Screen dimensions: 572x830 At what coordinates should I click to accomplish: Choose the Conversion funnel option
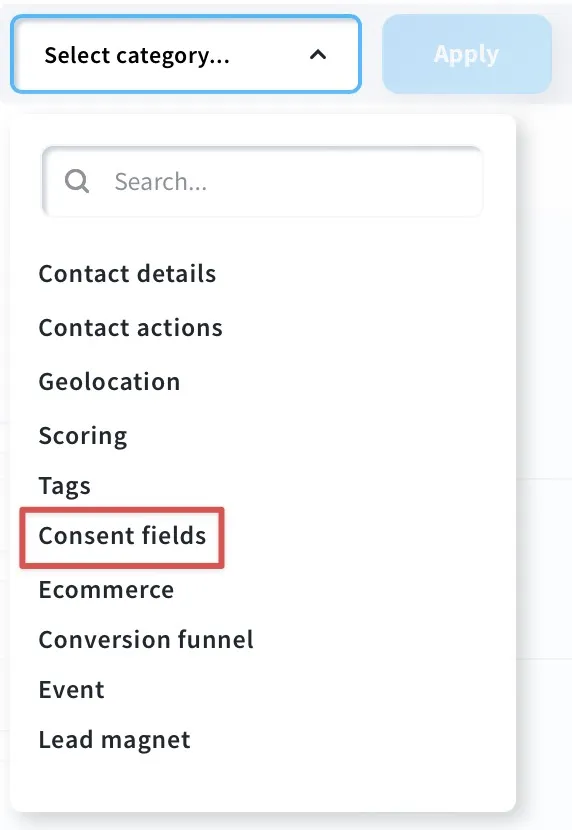pyautogui.click(x=146, y=639)
